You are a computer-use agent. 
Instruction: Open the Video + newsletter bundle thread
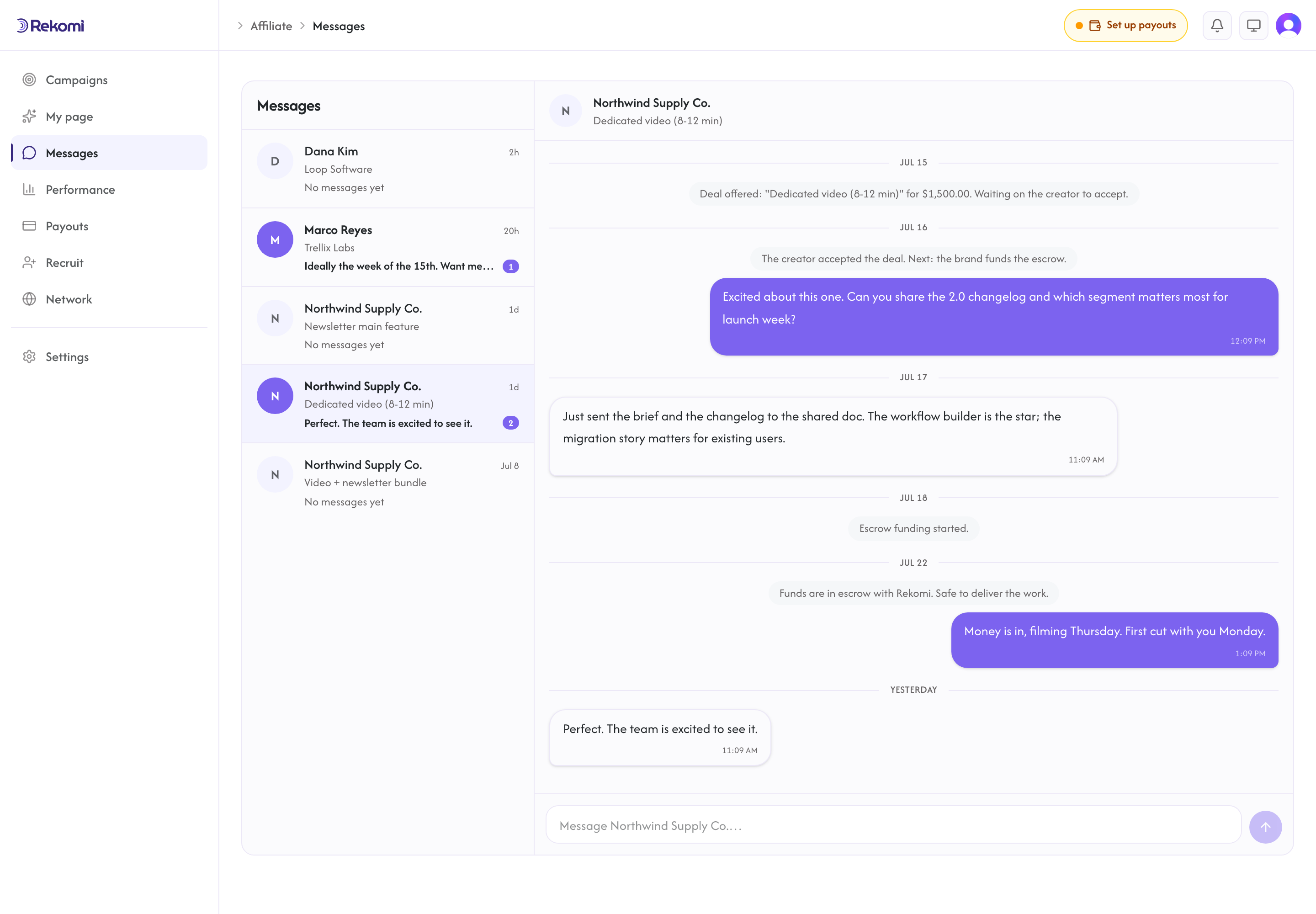tap(387, 482)
